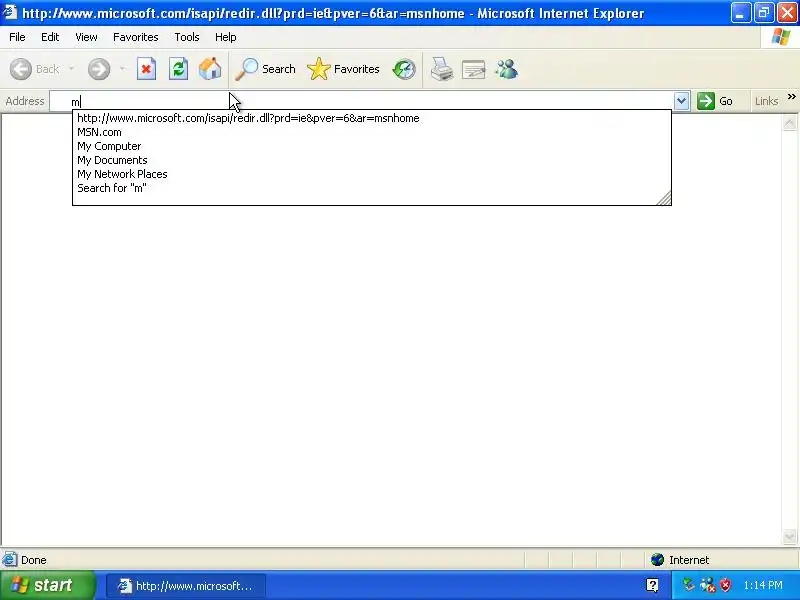Go to the Home page icon

pyautogui.click(x=210, y=69)
